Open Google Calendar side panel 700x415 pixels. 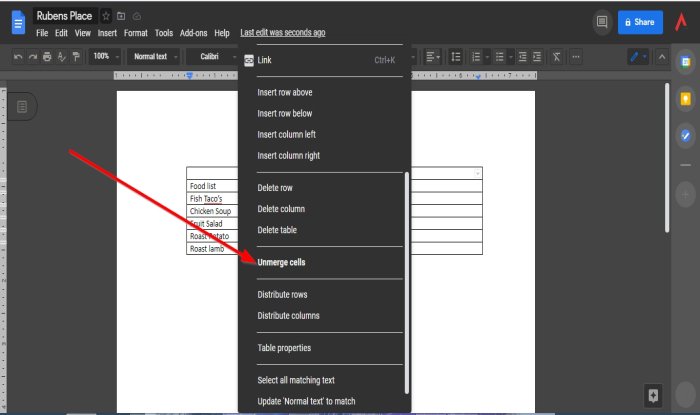pos(685,62)
